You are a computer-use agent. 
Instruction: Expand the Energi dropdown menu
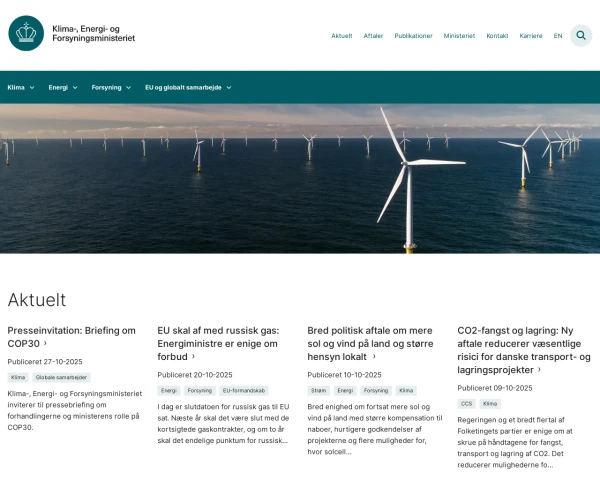(x=63, y=87)
